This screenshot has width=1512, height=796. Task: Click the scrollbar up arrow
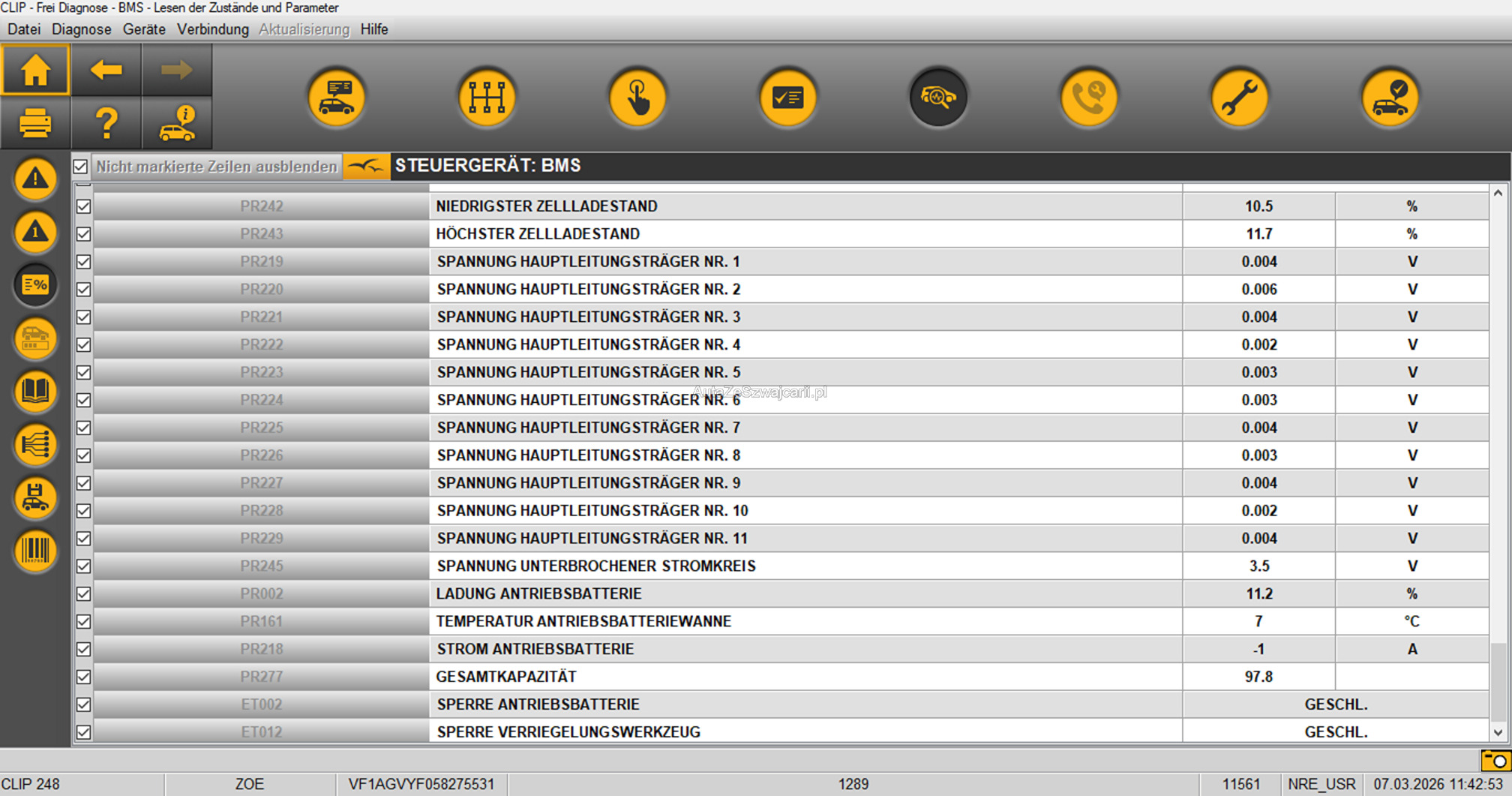click(1498, 193)
